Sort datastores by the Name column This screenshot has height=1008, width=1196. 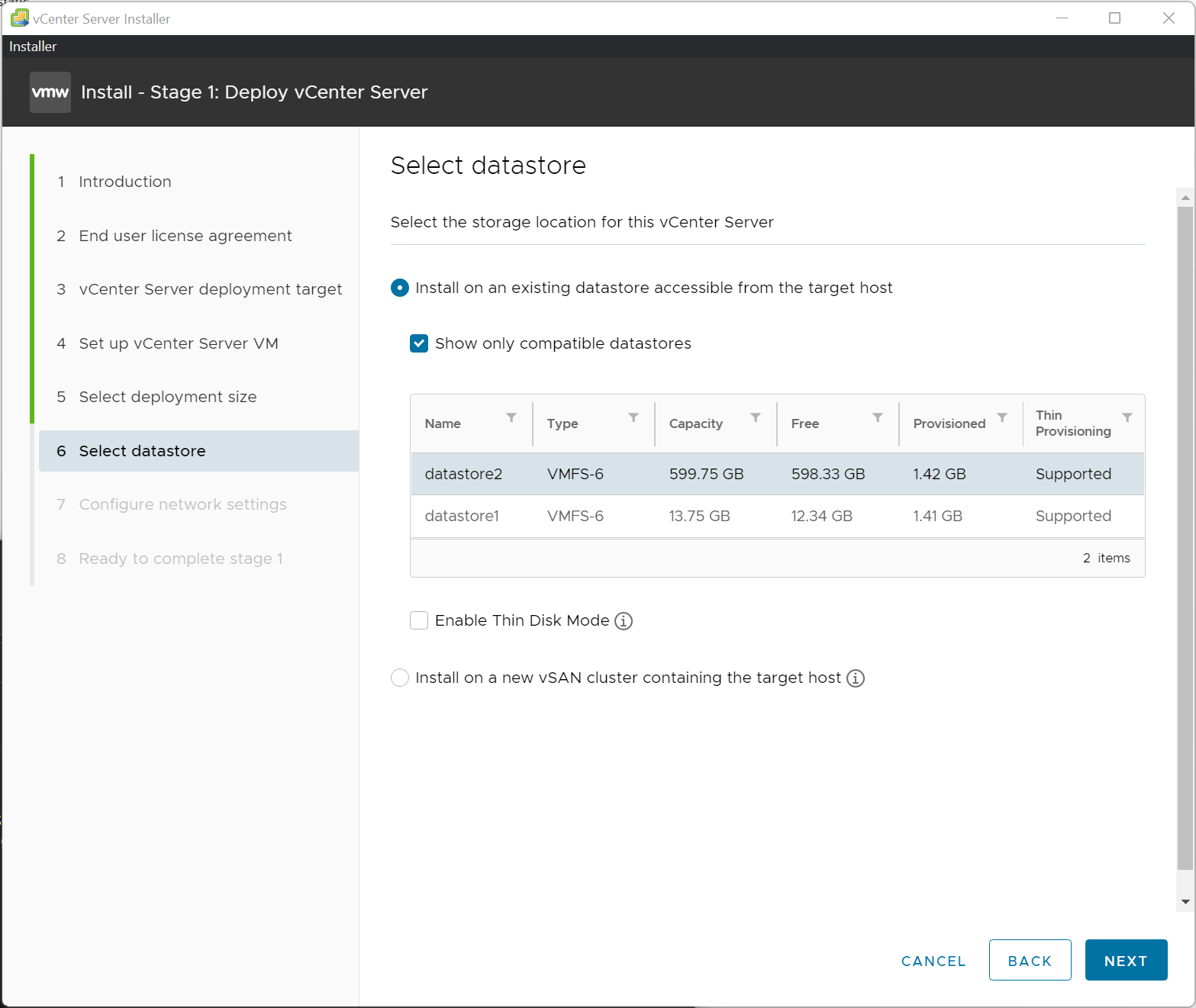[443, 423]
